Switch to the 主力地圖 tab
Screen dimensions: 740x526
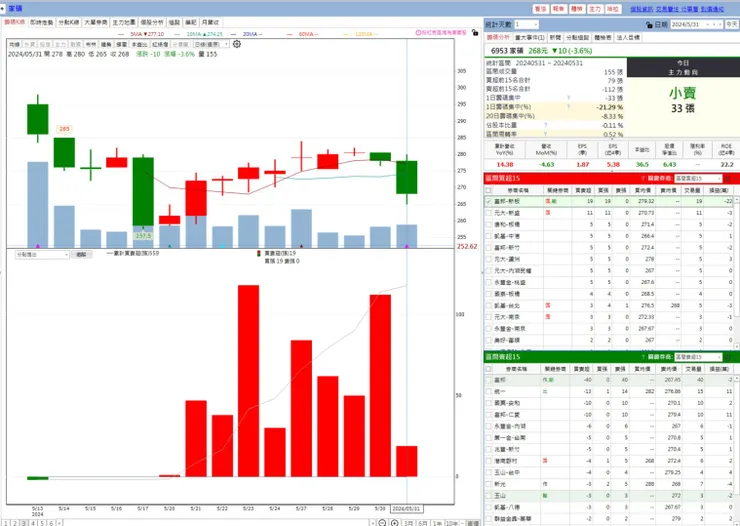124,22
